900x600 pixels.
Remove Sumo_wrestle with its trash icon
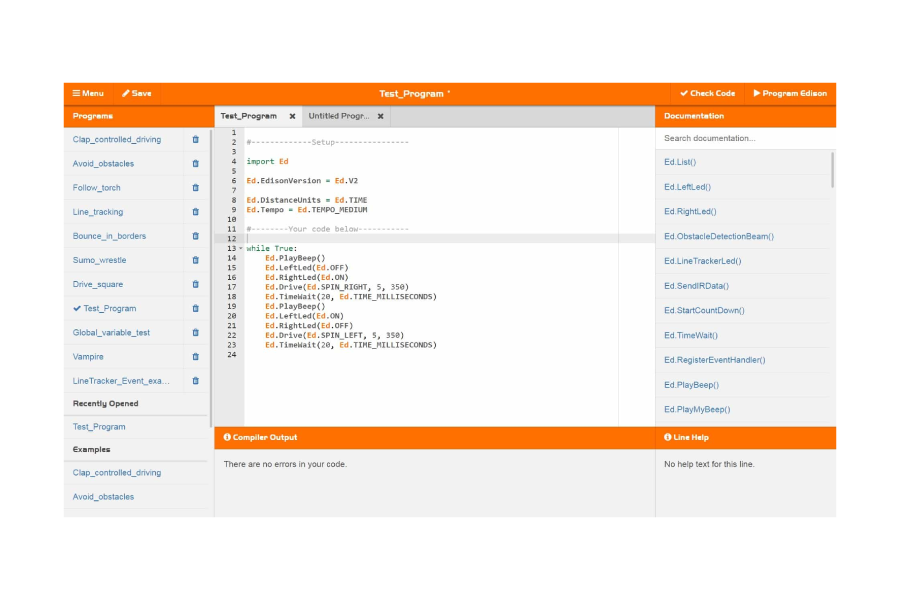[x=195, y=260]
